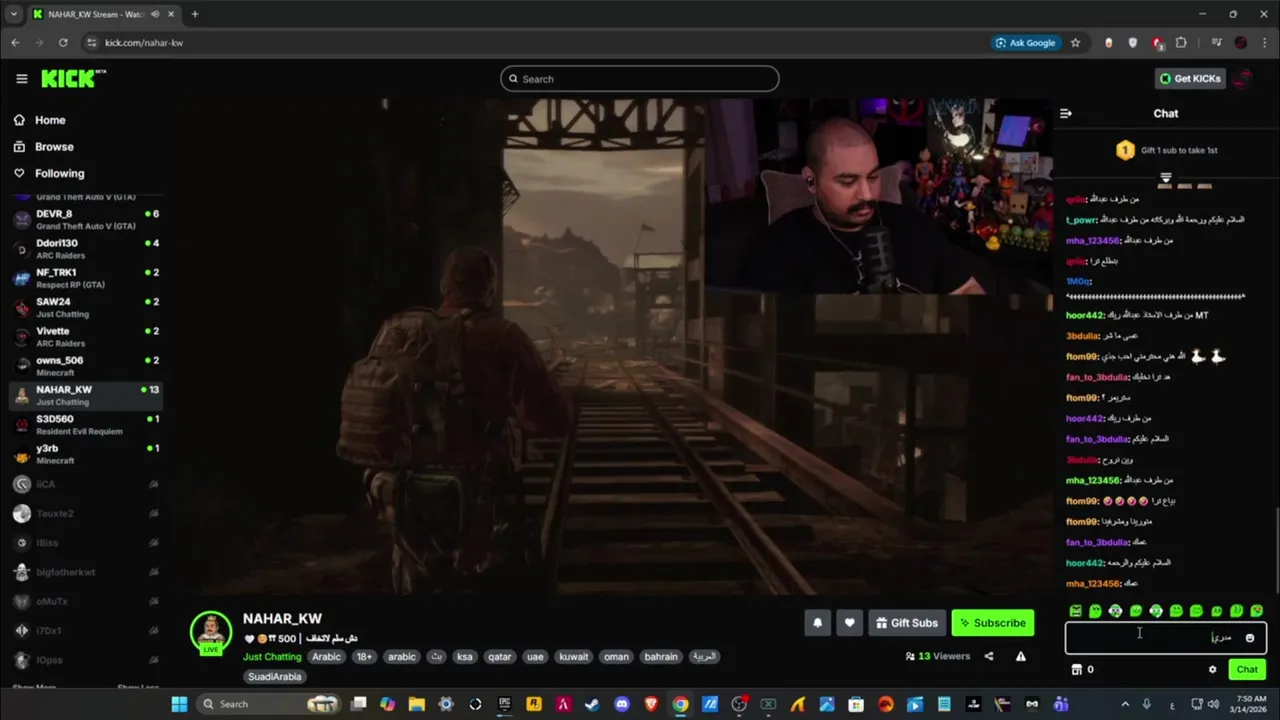Select first green emote in quick emote bar
Image resolution: width=1280 pixels, height=720 pixels.
click(x=1075, y=611)
